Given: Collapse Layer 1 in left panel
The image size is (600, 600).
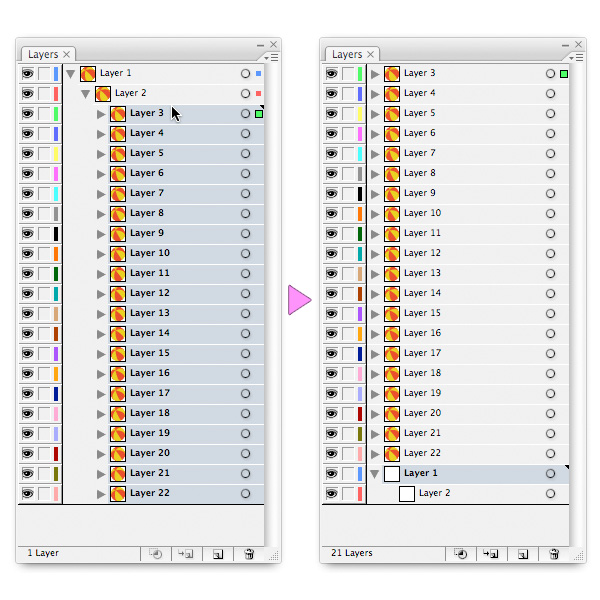Looking at the screenshot, I should 70,74.
